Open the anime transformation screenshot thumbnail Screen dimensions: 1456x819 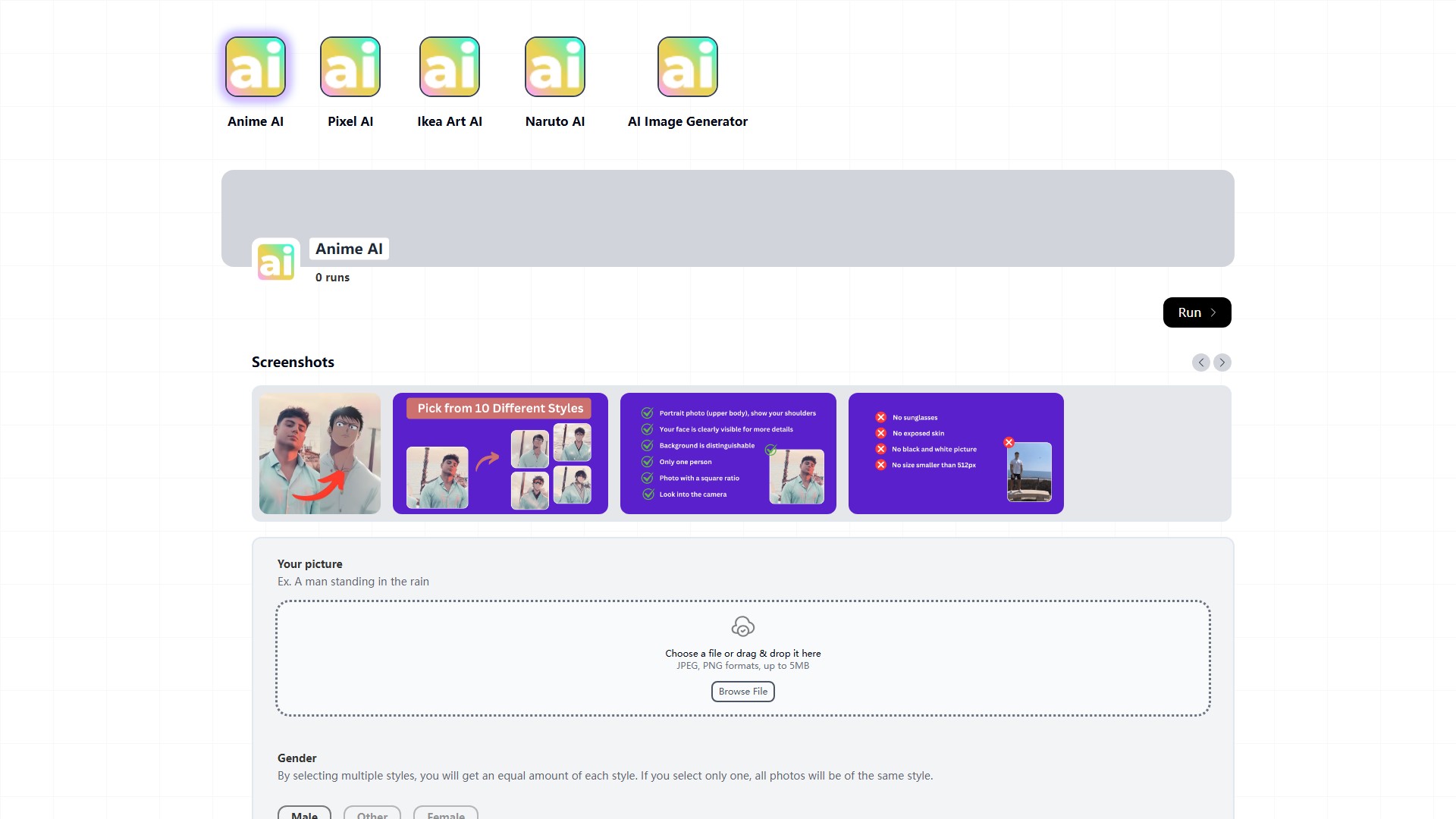coord(320,453)
